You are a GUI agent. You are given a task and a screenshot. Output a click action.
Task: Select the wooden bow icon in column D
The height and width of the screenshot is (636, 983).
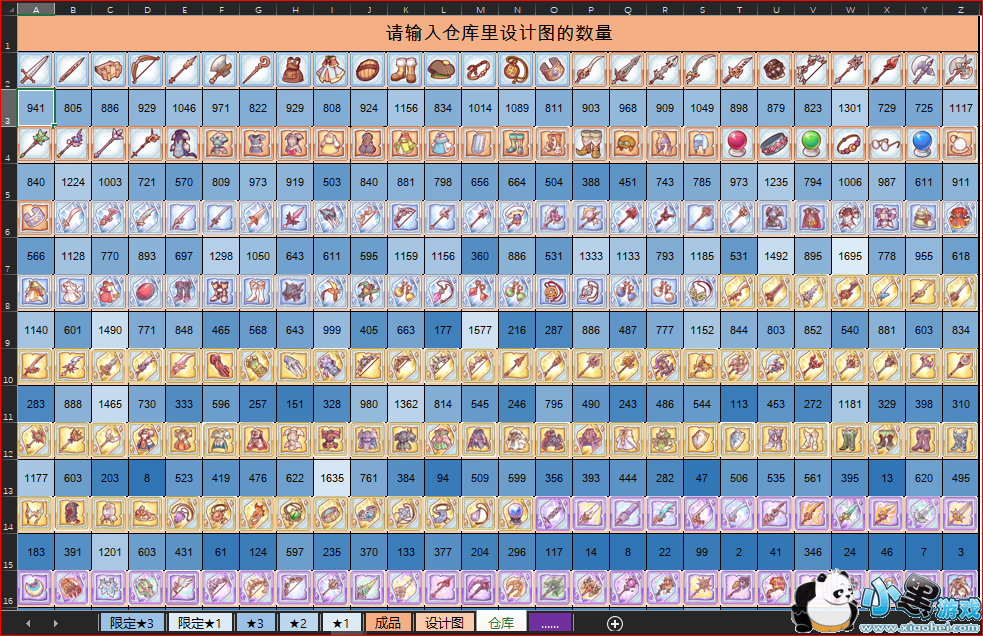pos(147,70)
